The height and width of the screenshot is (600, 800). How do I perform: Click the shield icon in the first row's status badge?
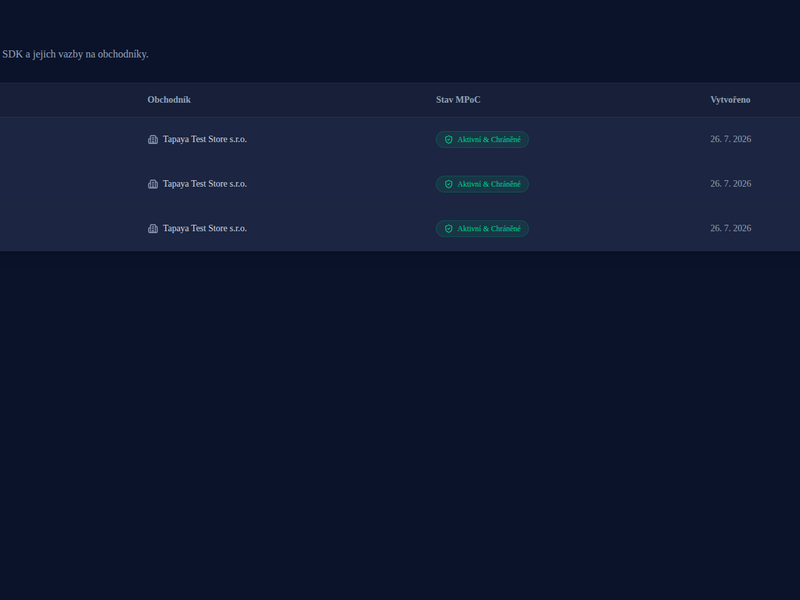pyautogui.click(x=448, y=140)
